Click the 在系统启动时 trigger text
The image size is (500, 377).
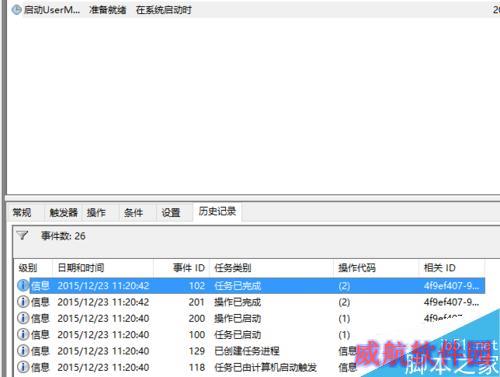pyautogui.click(x=164, y=10)
